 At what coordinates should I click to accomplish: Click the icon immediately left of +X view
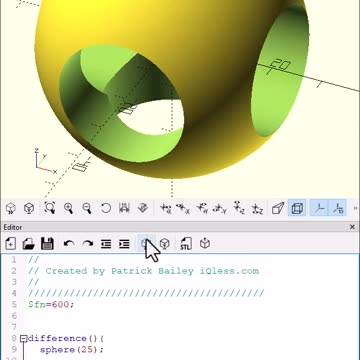pos(143,209)
